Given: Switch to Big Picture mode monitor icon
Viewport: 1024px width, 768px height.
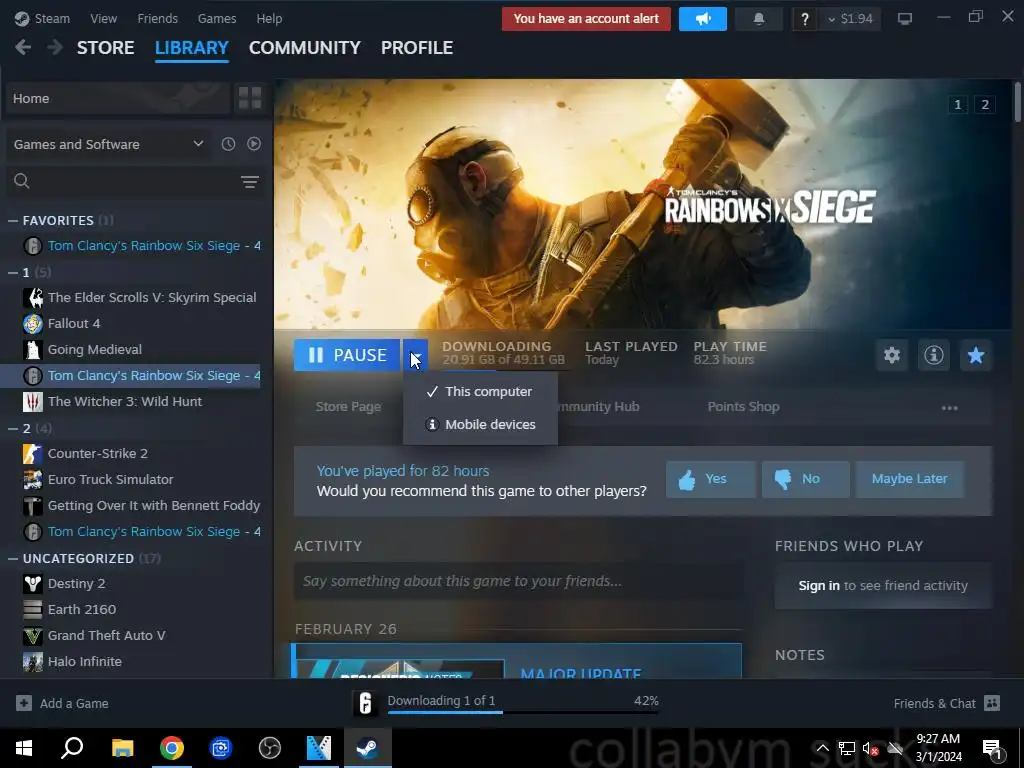Looking at the screenshot, I should 904,18.
